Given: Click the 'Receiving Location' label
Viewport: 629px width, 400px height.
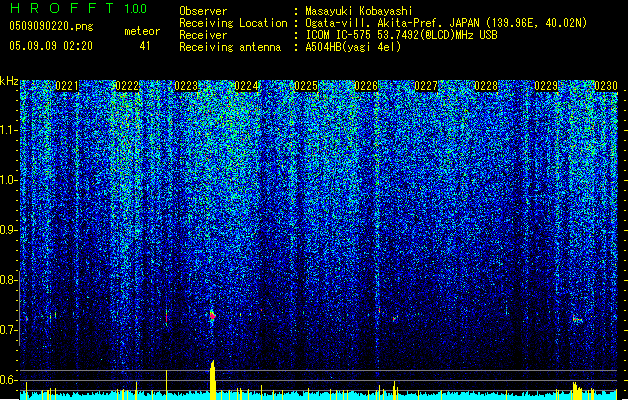Looking at the screenshot, I should pyautogui.click(x=233, y=23).
